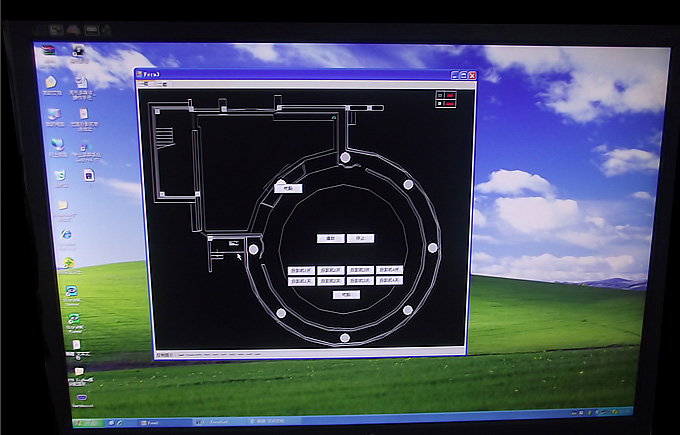The image size is (680, 435).
Task: Switch to the third taskbar window button
Action: (x=273, y=421)
